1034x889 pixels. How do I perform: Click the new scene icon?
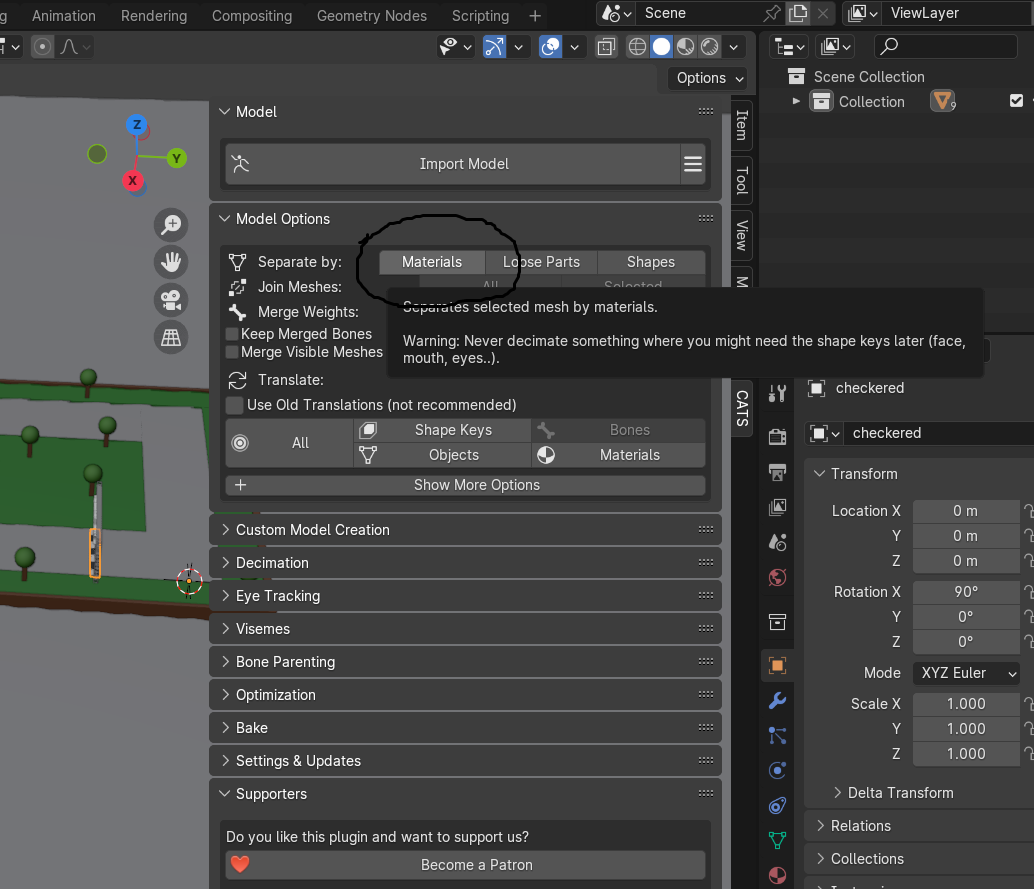pyautogui.click(x=798, y=13)
